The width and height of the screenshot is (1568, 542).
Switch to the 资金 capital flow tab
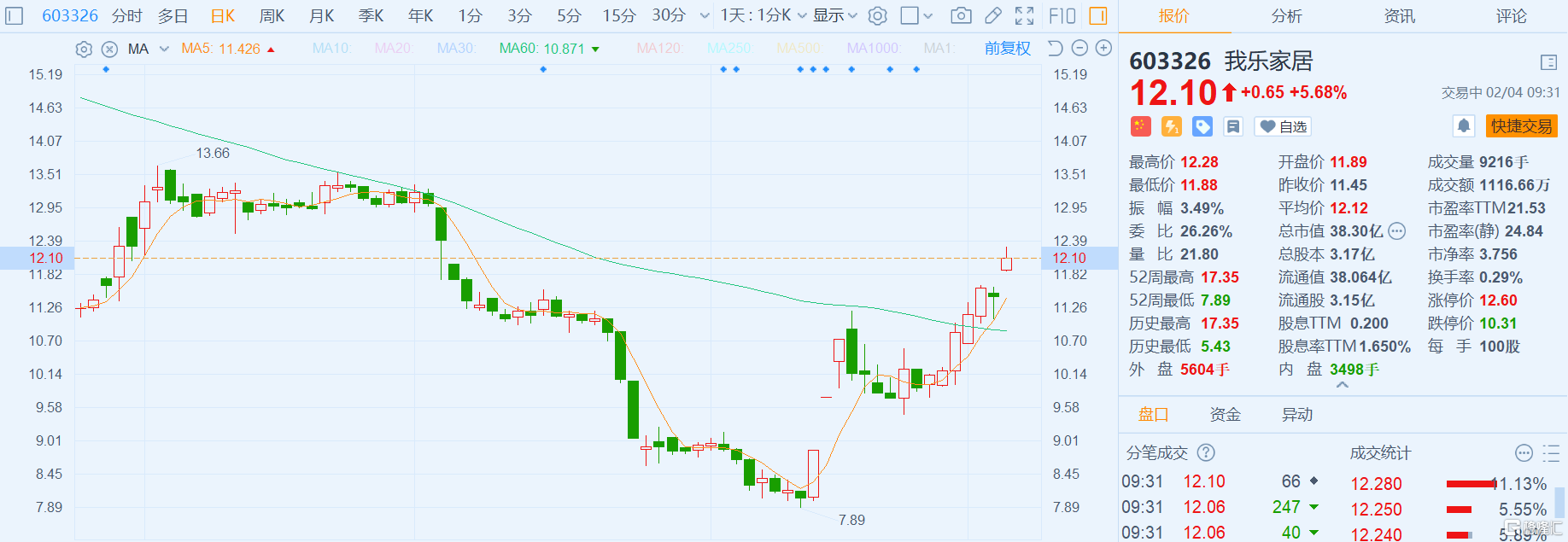pos(1226,415)
